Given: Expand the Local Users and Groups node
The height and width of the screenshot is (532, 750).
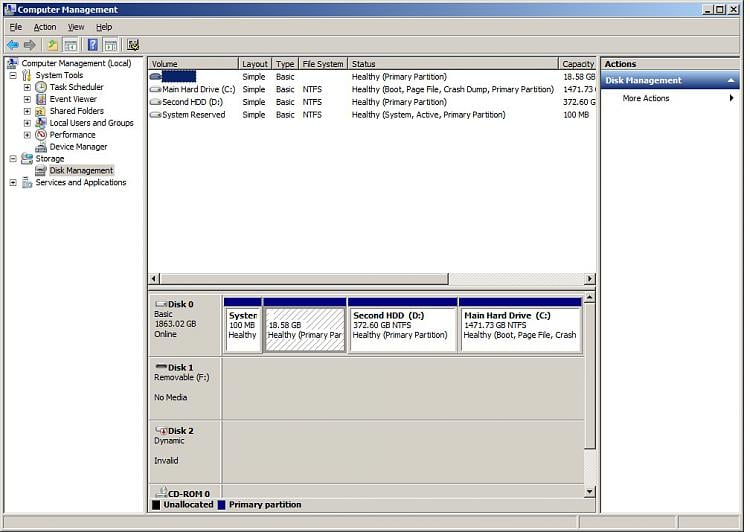Looking at the screenshot, I should [27, 123].
